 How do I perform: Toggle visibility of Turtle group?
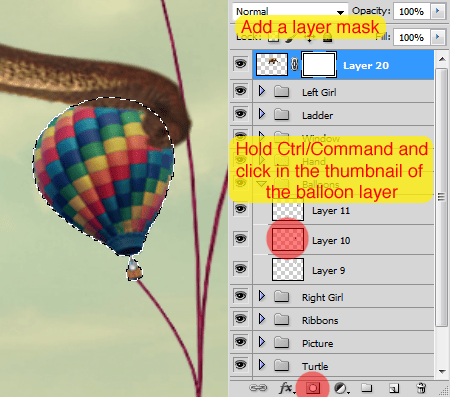pos(240,365)
